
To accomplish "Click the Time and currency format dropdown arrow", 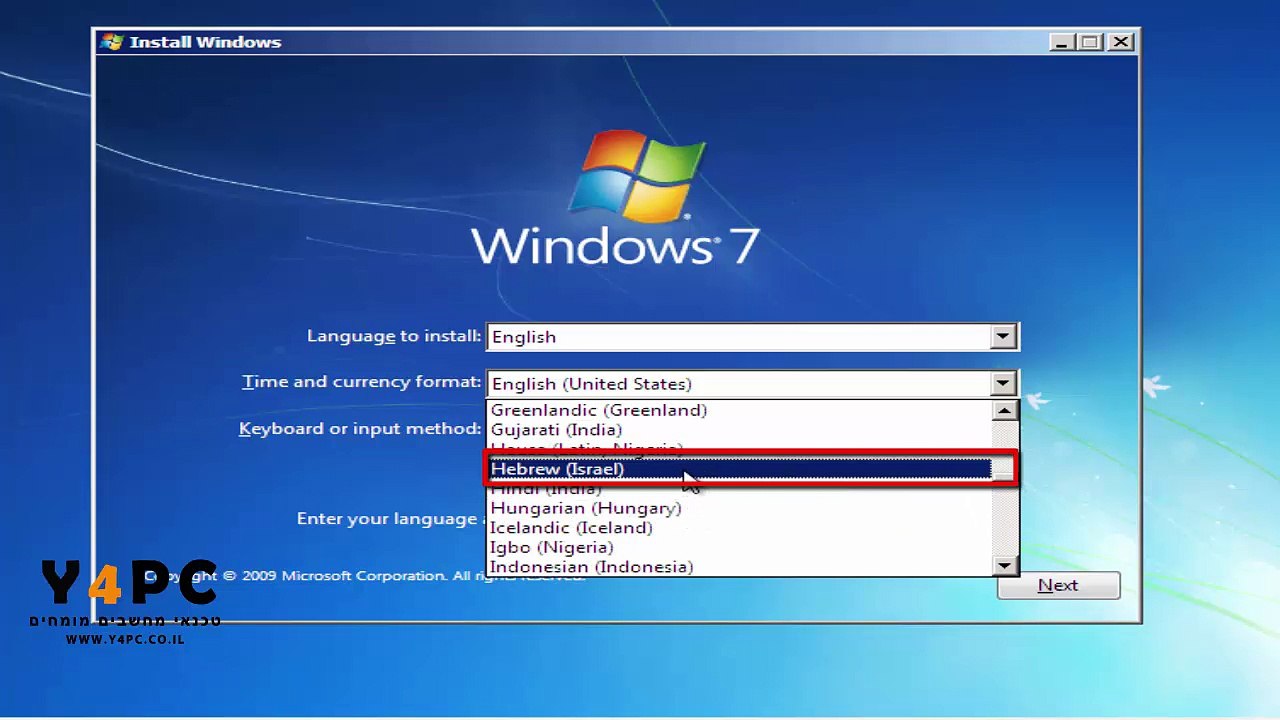I will 1003,383.
